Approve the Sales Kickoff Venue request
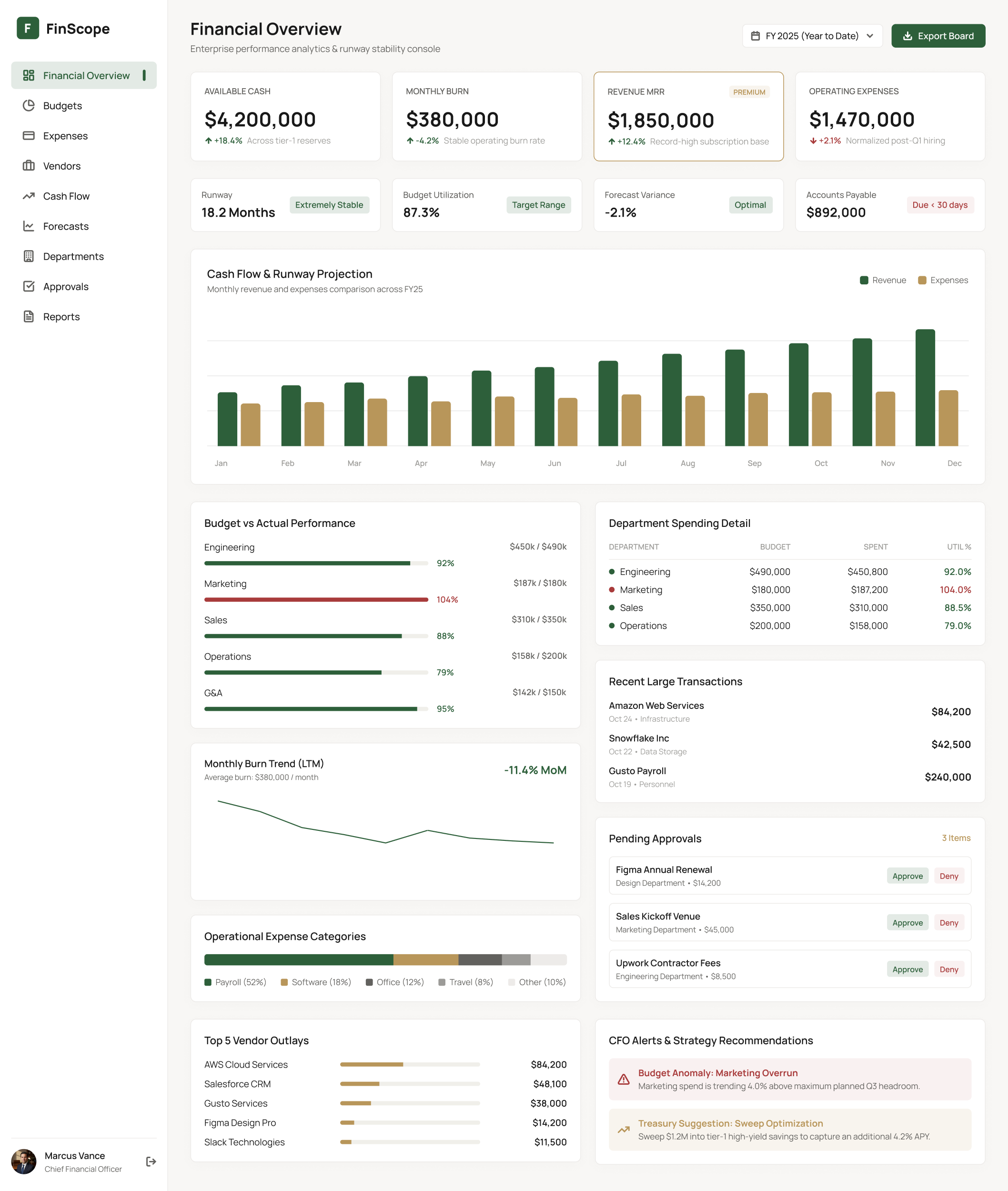This screenshot has width=1008, height=1191. 907,923
